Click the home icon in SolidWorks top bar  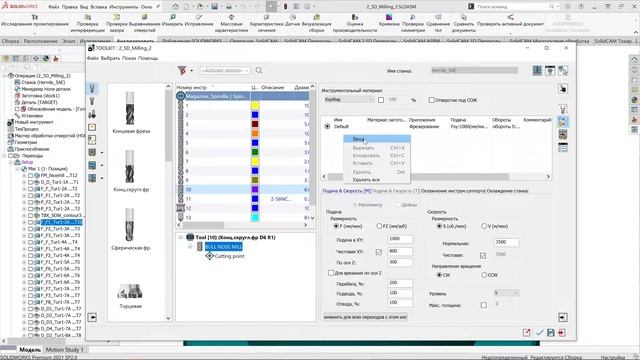(176, 7)
